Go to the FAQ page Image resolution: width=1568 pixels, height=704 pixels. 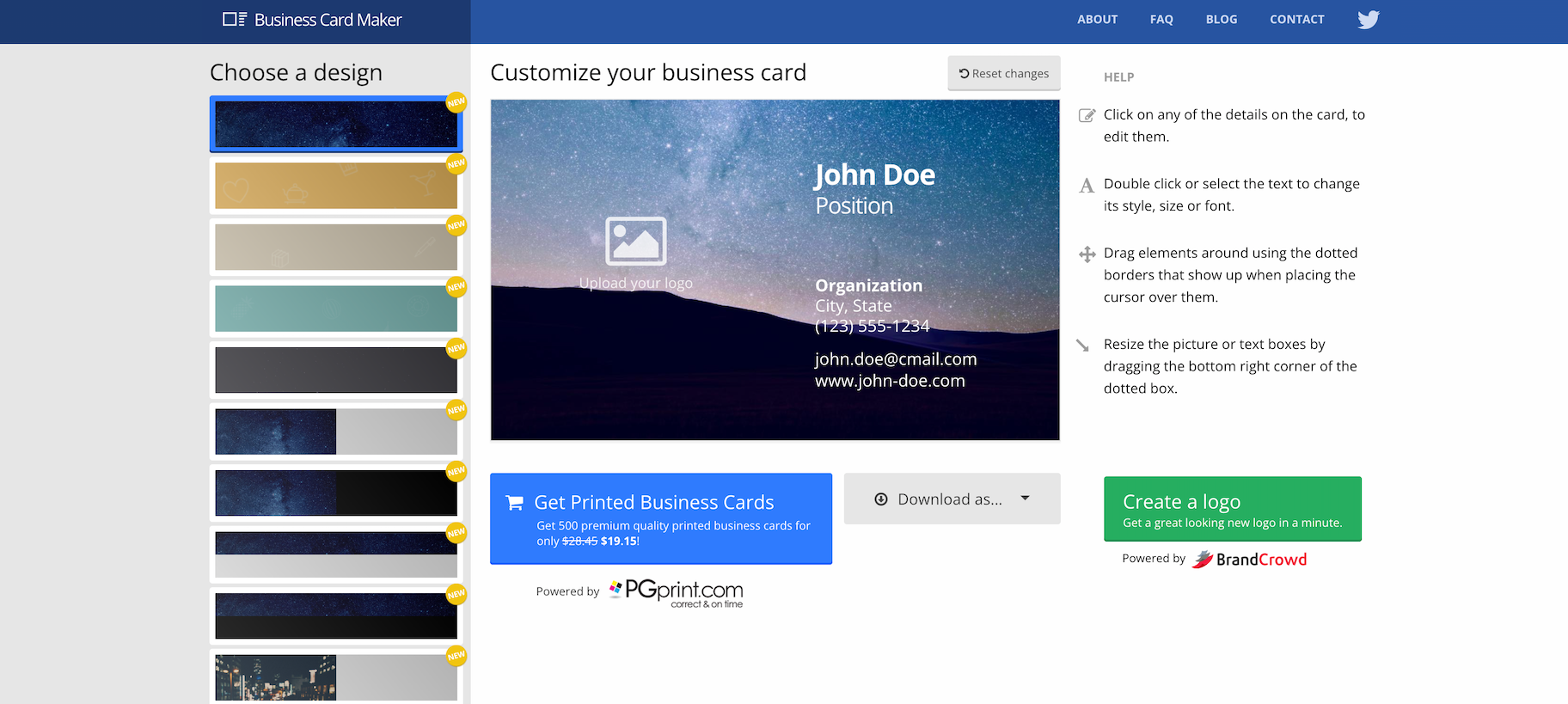(x=1161, y=20)
